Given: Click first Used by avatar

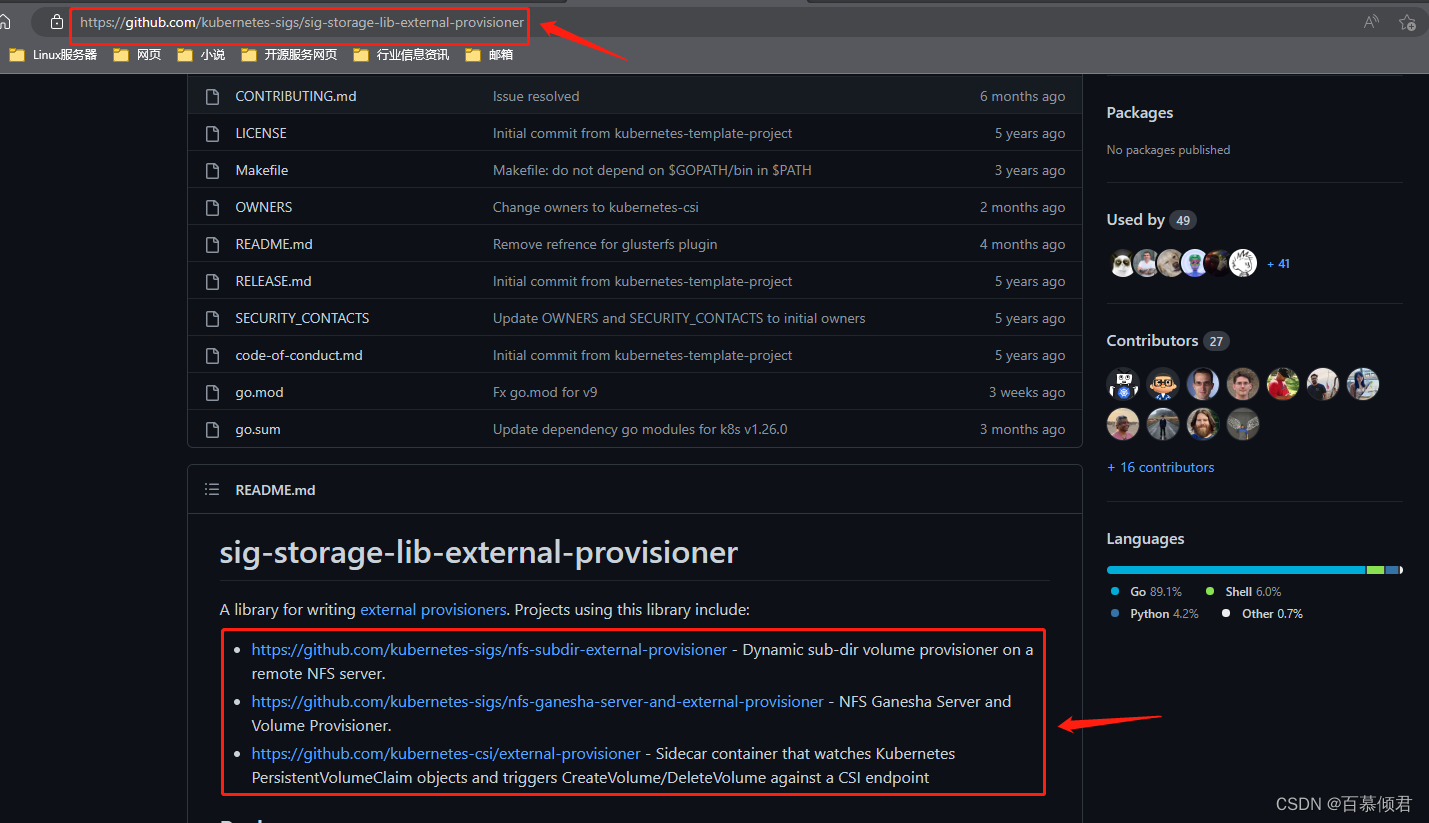Looking at the screenshot, I should pos(1123,263).
